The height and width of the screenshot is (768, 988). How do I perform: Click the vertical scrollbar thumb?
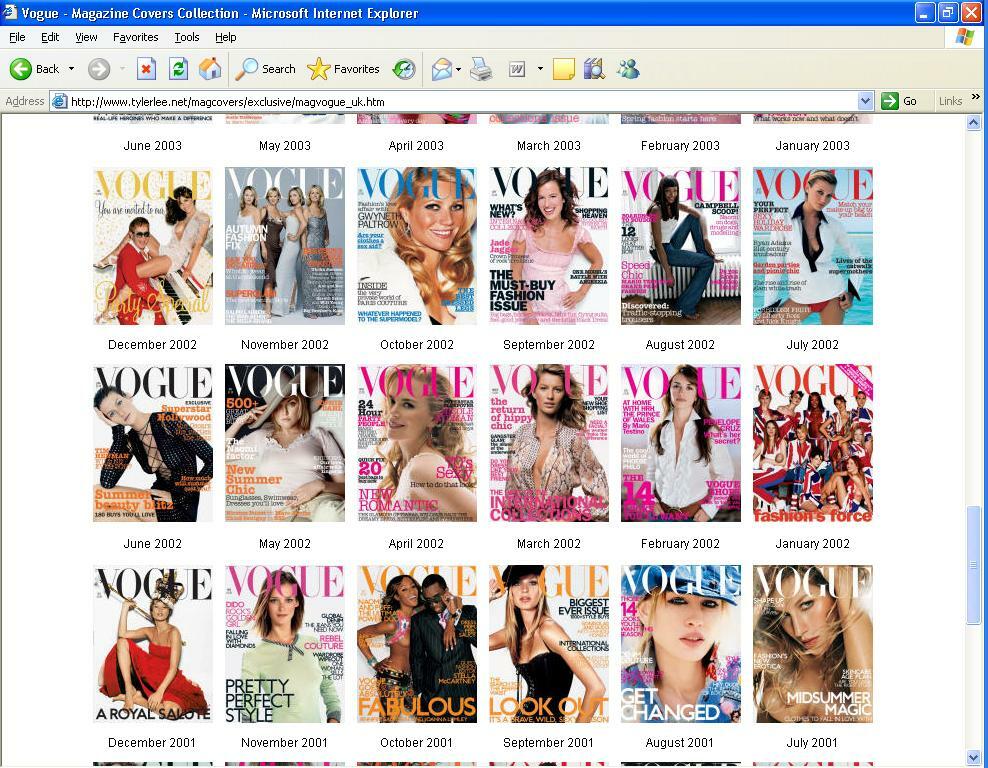[974, 565]
